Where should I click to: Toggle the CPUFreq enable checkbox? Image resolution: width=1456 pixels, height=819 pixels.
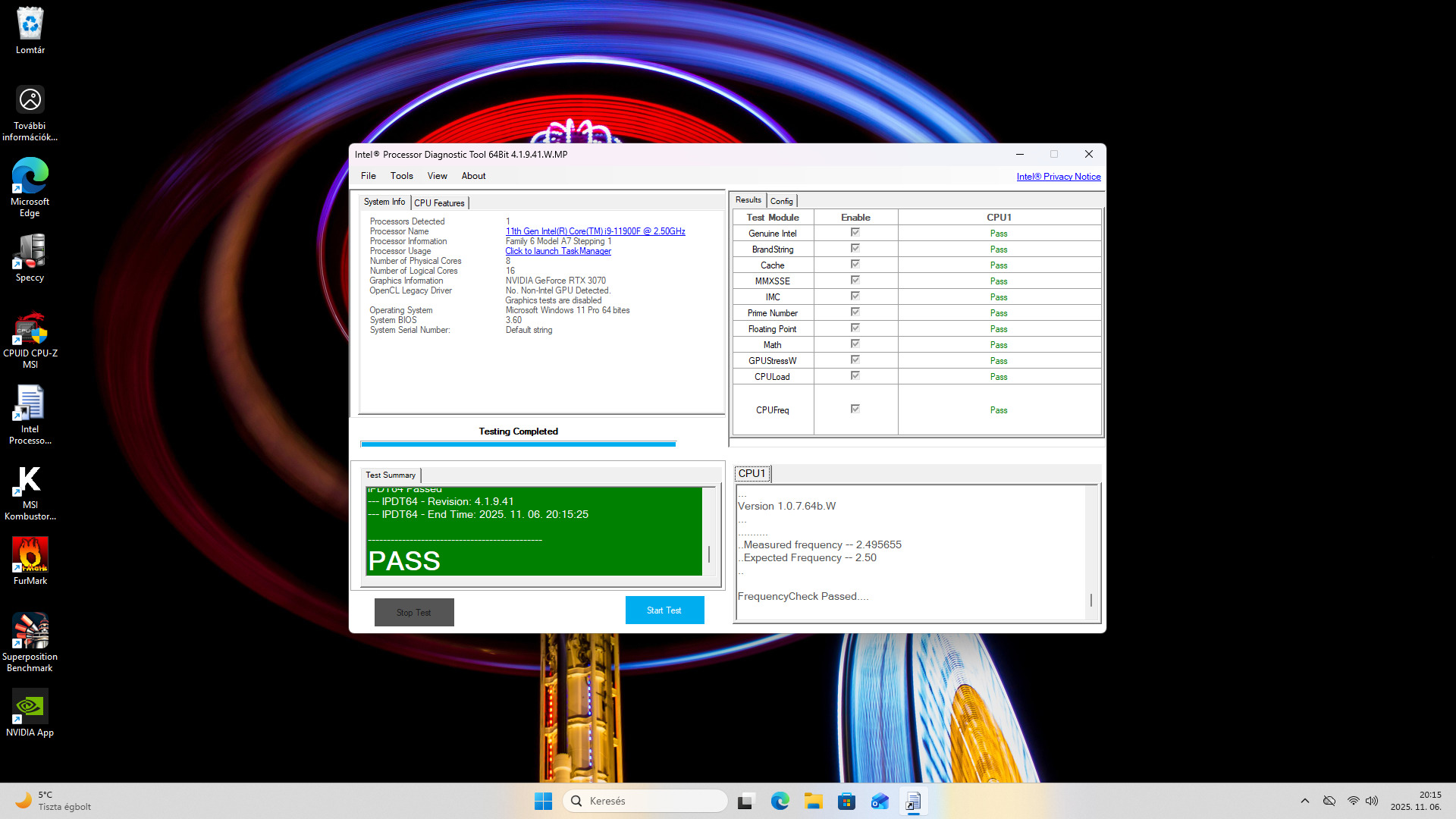tap(855, 409)
